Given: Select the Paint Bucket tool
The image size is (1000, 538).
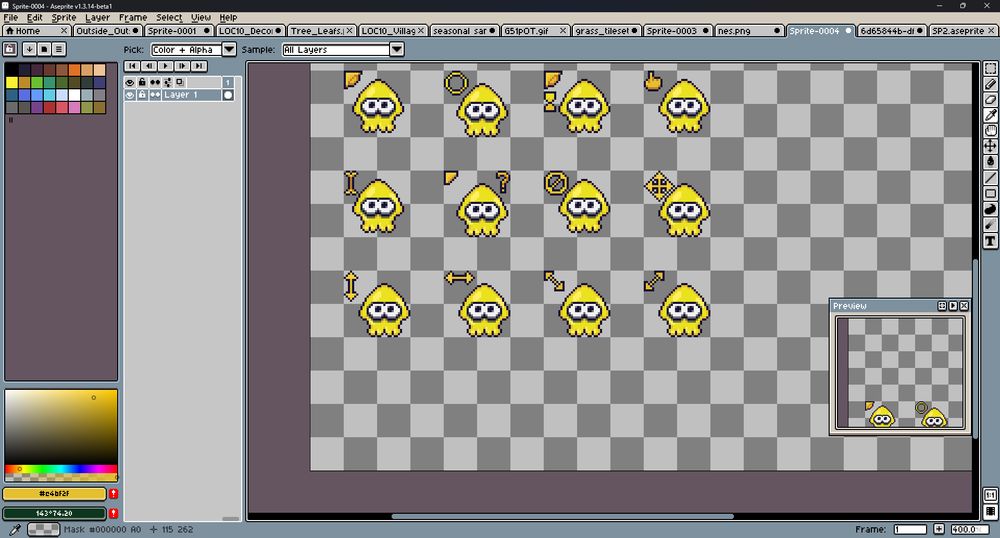Looking at the screenshot, I should [990, 162].
